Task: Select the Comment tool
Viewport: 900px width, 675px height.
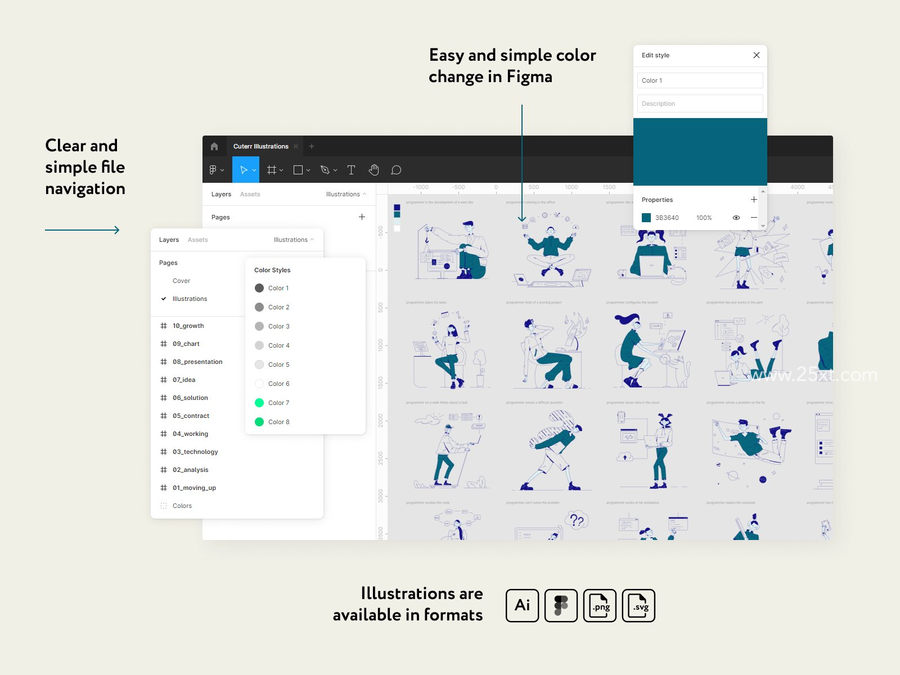Action: (x=396, y=170)
